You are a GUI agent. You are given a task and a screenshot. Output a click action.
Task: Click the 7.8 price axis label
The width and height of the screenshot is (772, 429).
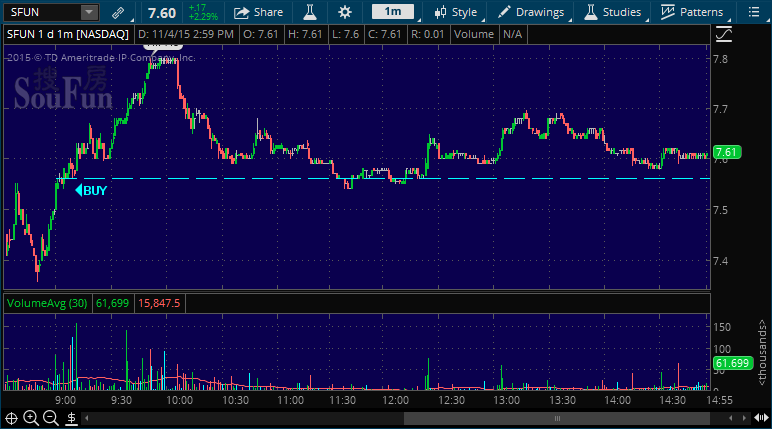[720, 60]
